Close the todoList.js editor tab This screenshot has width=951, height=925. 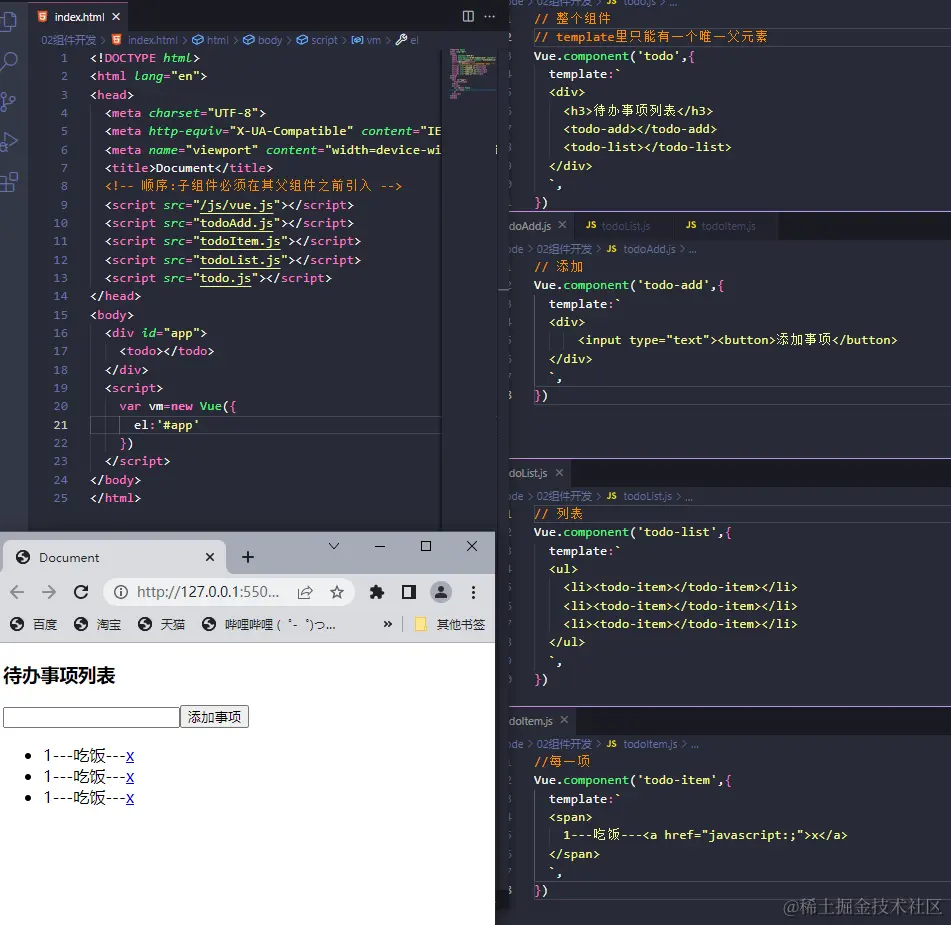[x=559, y=473]
